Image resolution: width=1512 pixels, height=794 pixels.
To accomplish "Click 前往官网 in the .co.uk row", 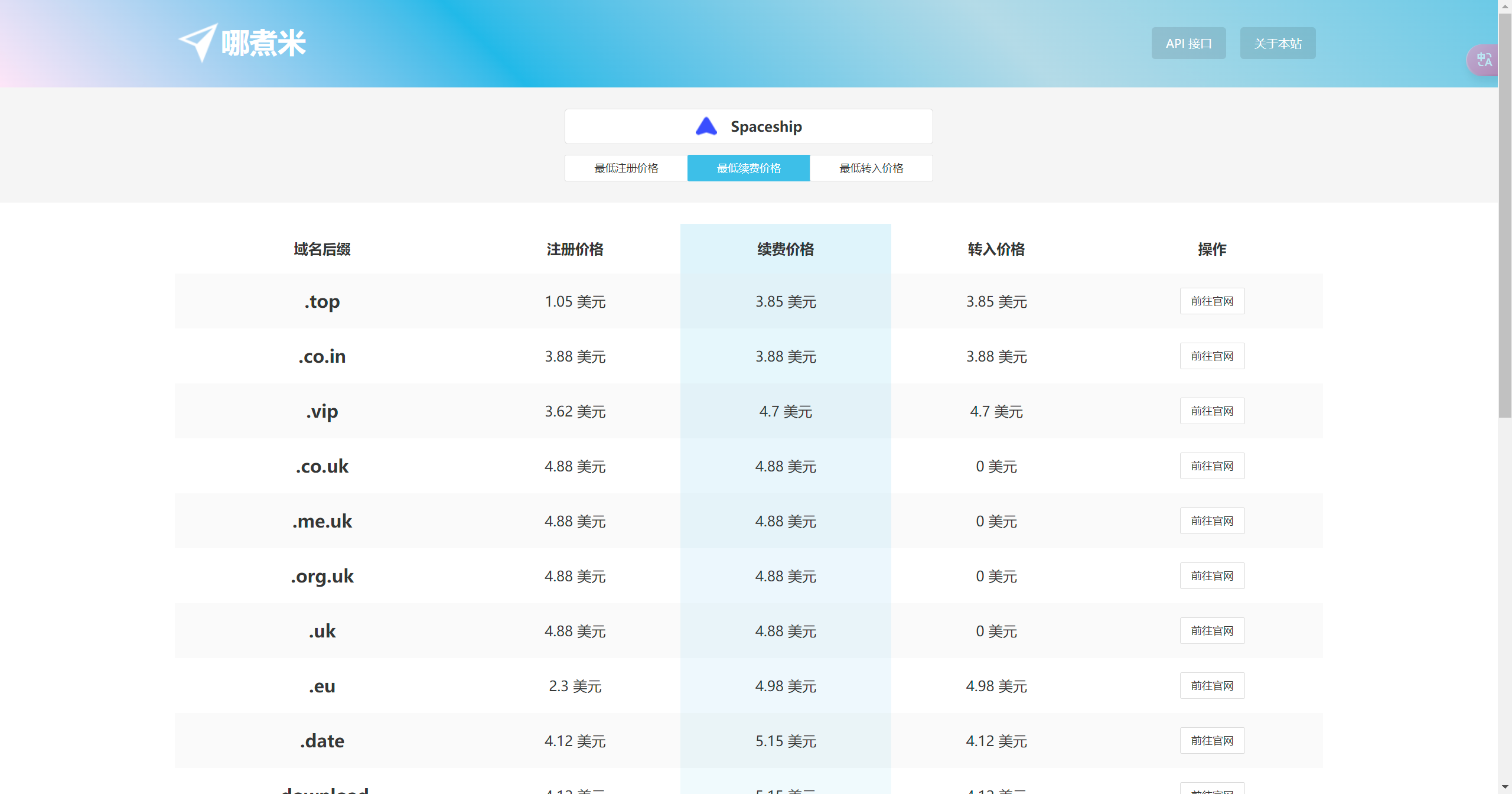I will tap(1212, 466).
